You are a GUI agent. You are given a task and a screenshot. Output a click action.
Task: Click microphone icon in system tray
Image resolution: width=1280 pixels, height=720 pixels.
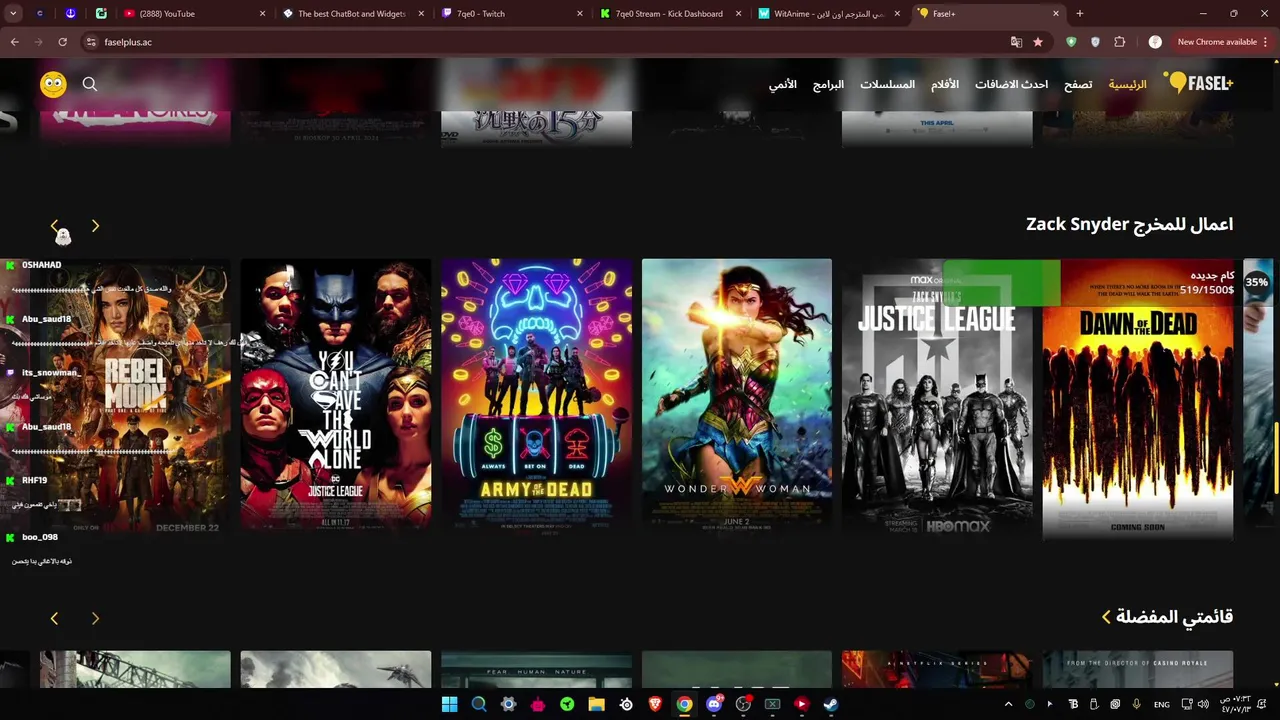pyautogui.click(x=1137, y=704)
